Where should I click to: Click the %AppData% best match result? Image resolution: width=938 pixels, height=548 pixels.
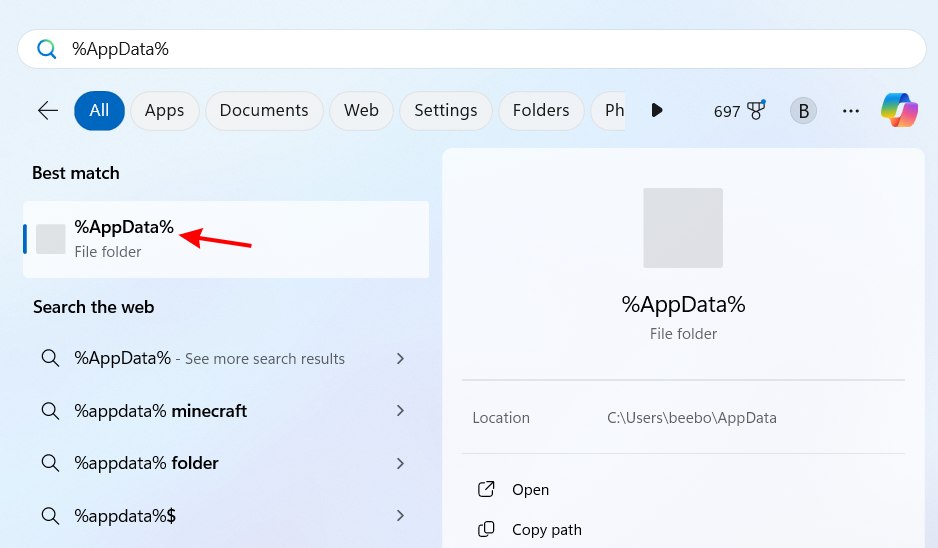(124, 239)
